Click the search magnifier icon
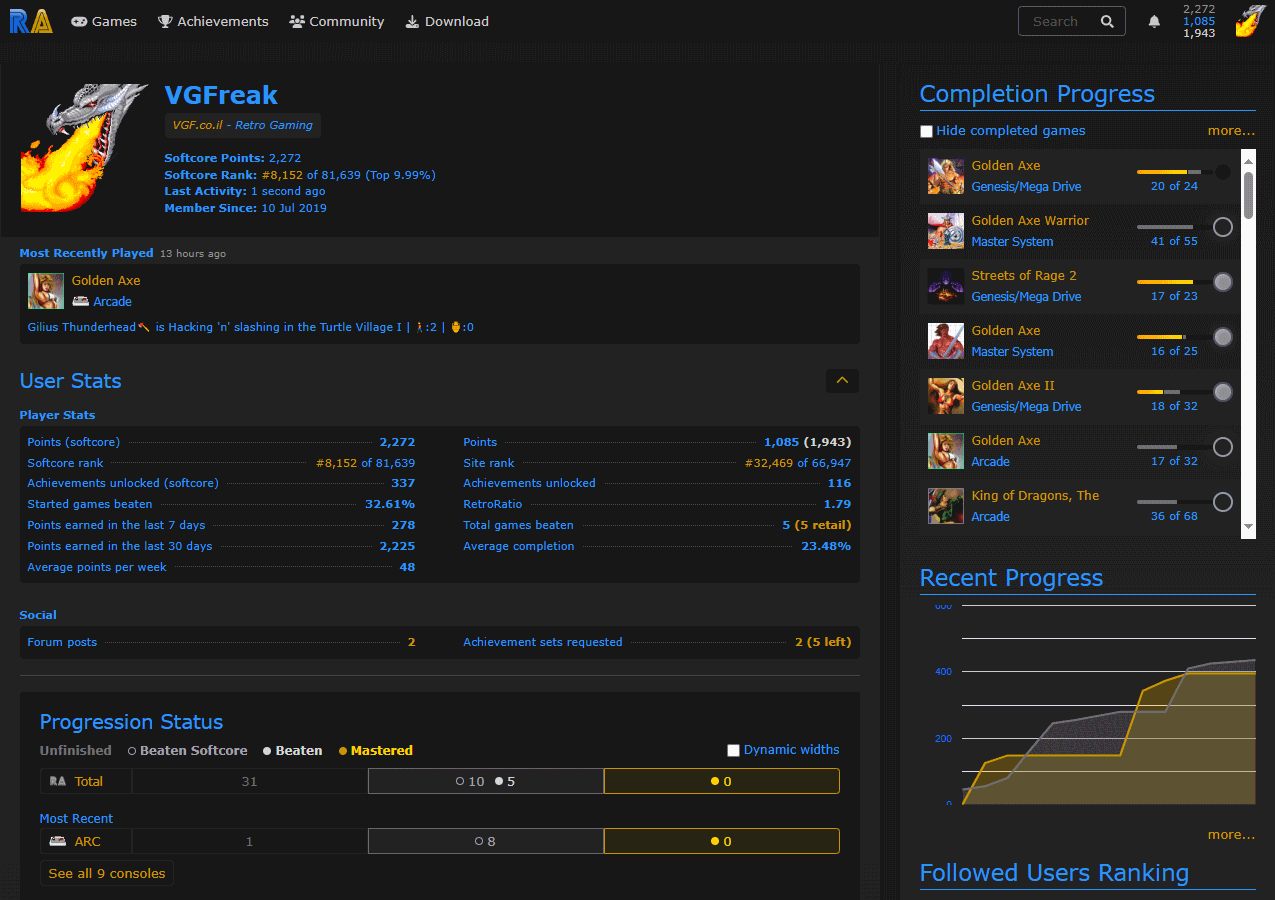The height and width of the screenshot is (900, 1275). point(1107,21)
